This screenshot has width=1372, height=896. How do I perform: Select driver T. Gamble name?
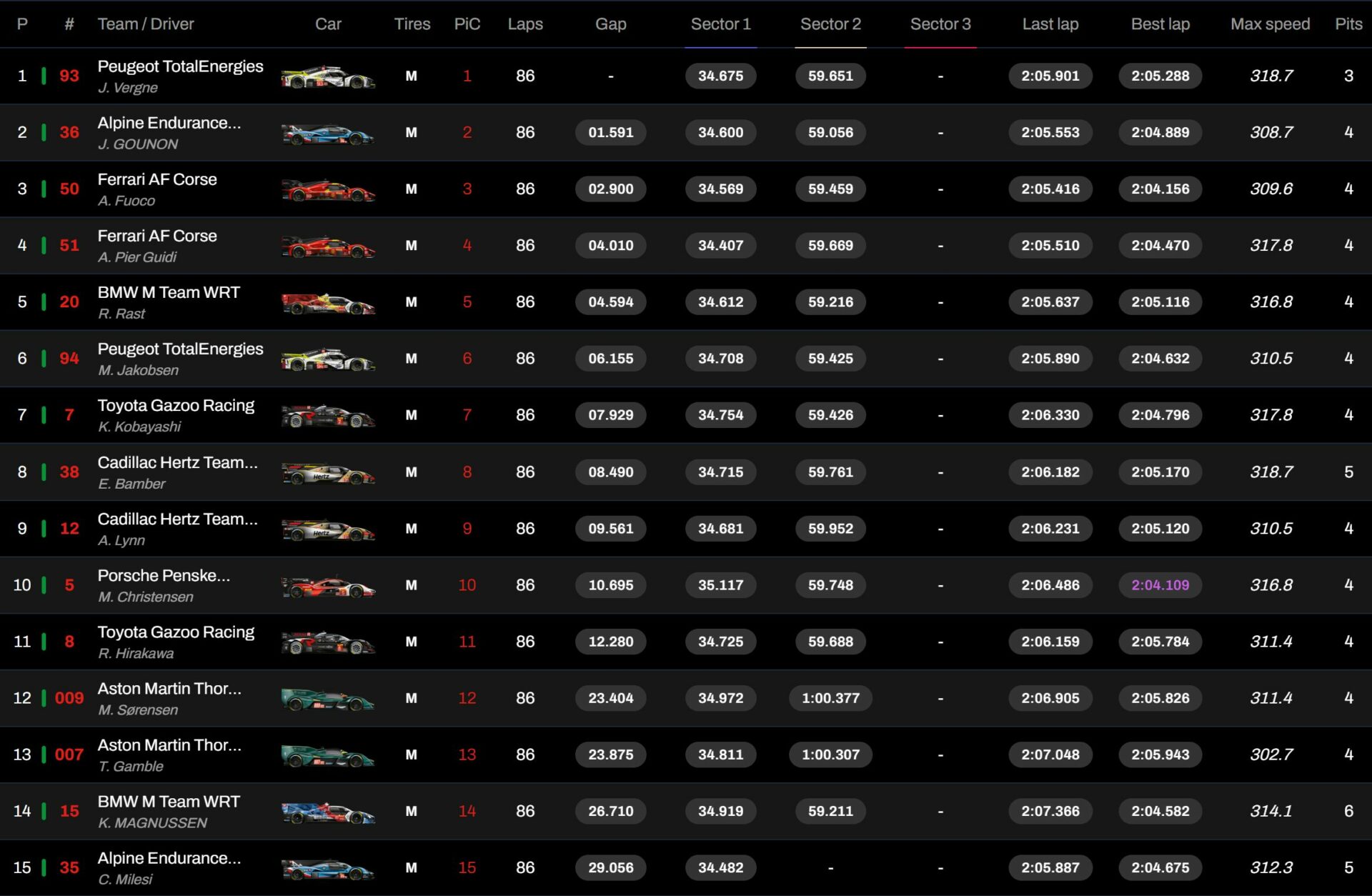coord(131,766)
